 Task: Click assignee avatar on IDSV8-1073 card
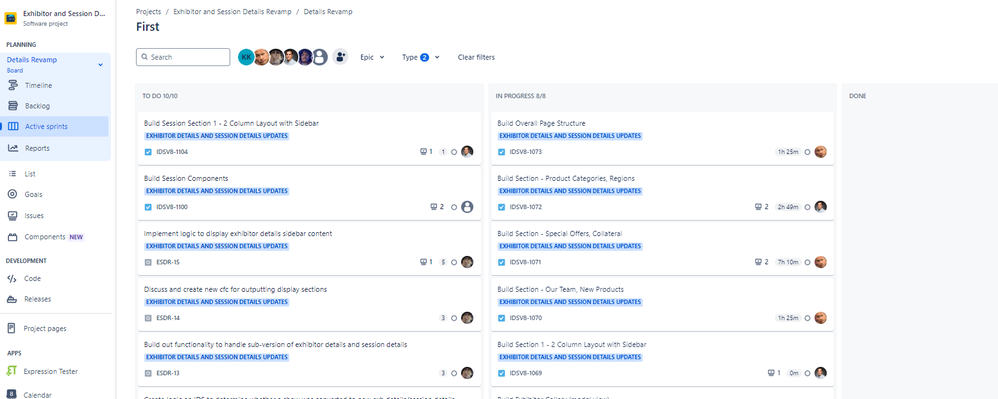pos(820,151)
